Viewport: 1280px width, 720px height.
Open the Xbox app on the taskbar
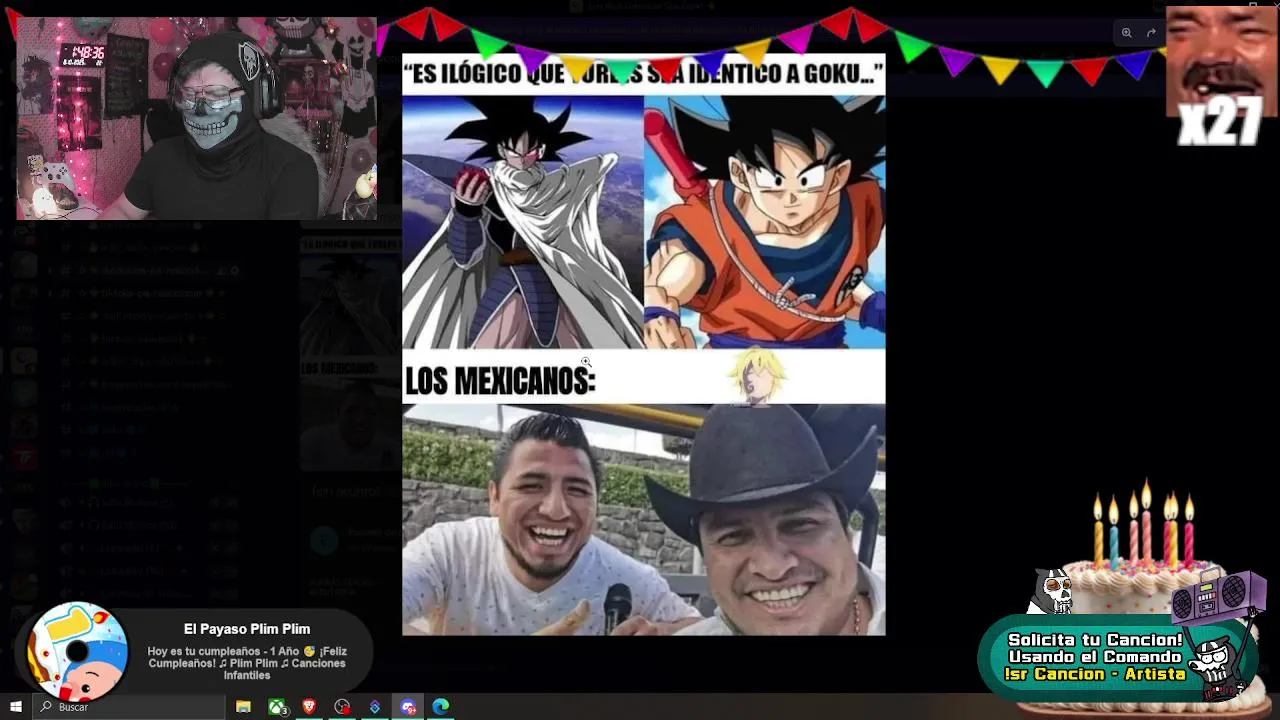pyautogui.click(x=277, y=707)
